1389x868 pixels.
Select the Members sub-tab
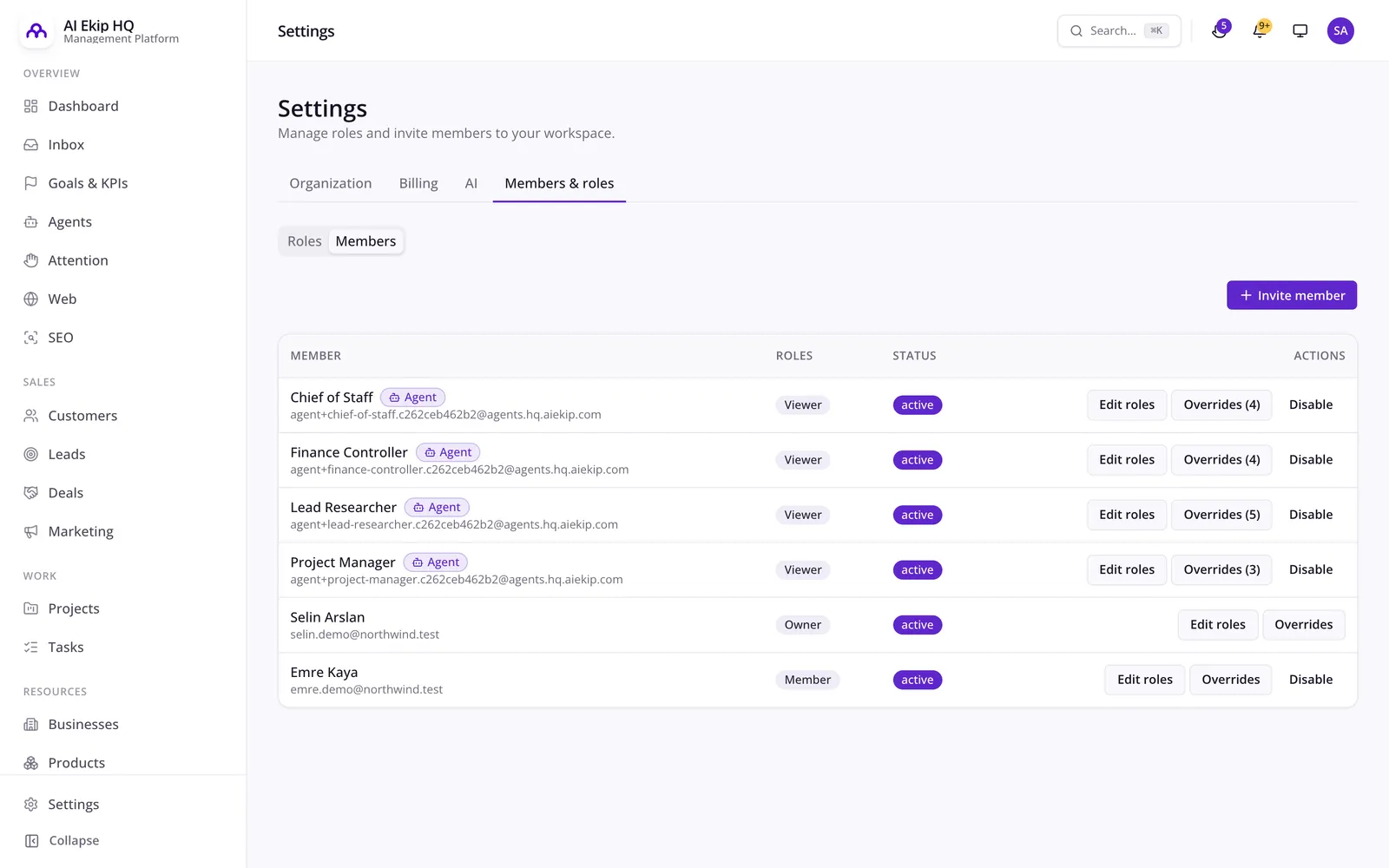pos(365,241)
